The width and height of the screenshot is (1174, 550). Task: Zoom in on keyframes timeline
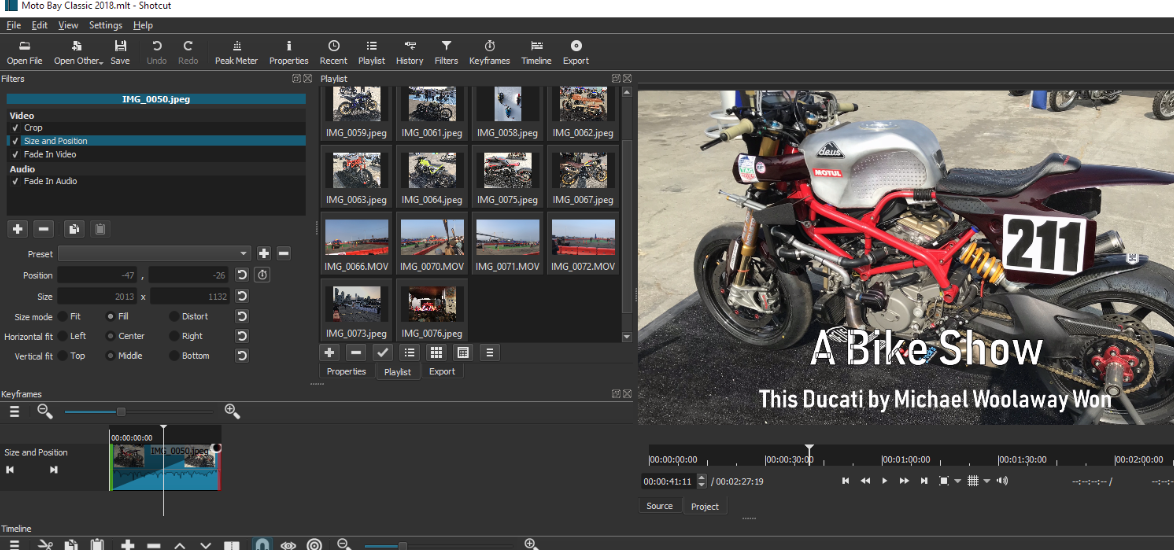[x=232, y=411]
